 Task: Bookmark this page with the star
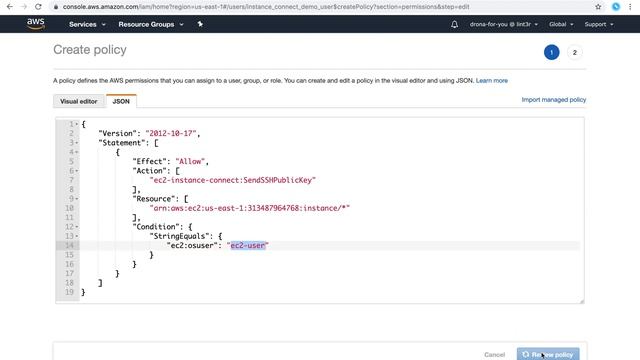point(598,7)
